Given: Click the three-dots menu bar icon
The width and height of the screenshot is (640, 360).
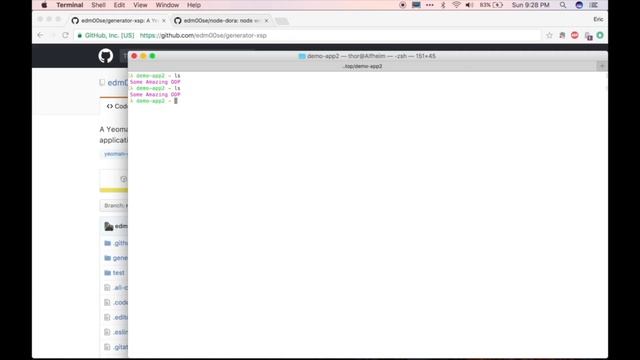Looking at the screenshot, I should [x=429, y=5].
